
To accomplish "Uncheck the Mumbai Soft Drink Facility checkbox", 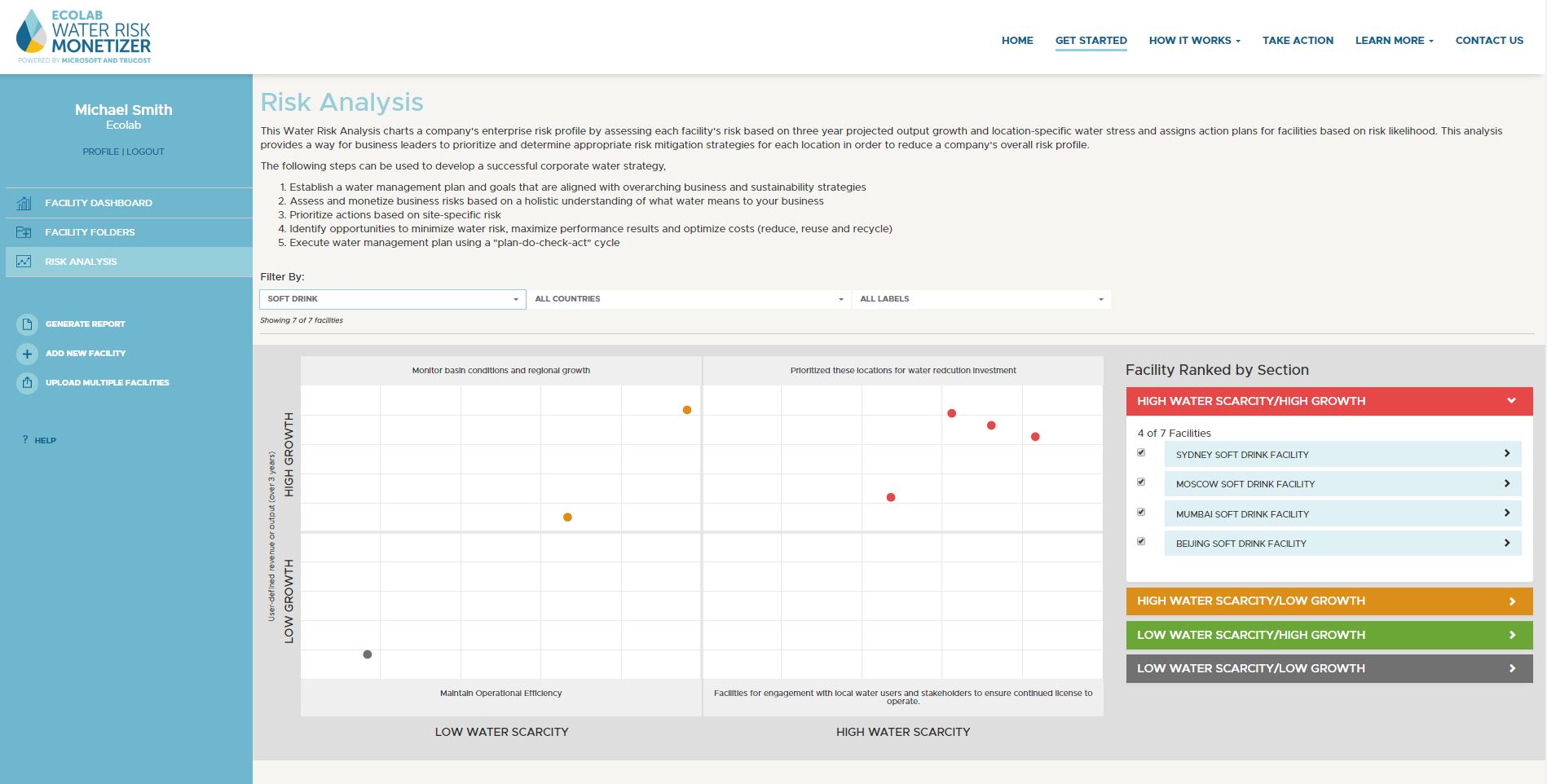I will (1141, 512).
